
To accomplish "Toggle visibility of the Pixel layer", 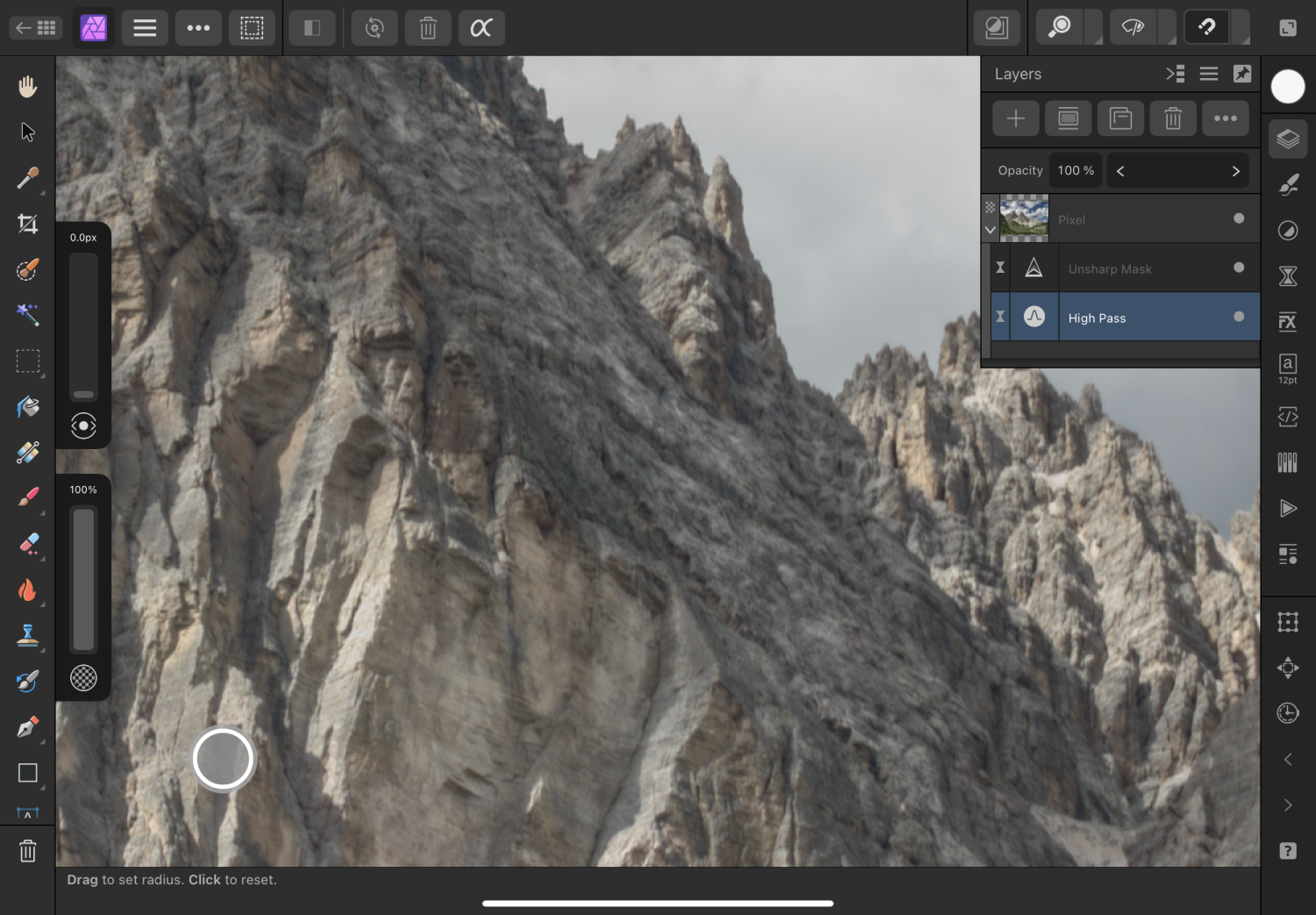I will [1238, 218].
